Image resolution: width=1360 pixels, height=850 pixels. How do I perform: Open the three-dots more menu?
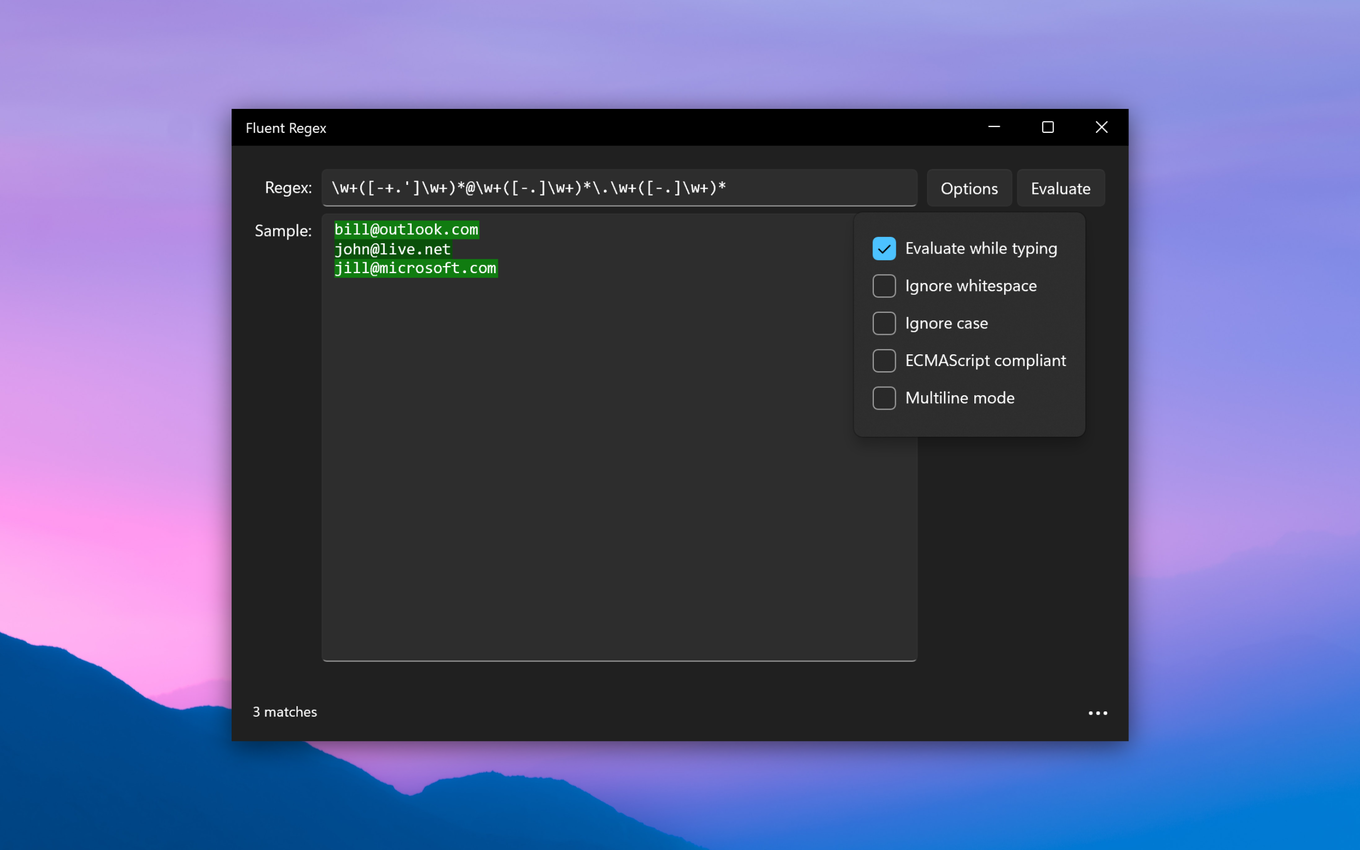(x=1097, y=713)
